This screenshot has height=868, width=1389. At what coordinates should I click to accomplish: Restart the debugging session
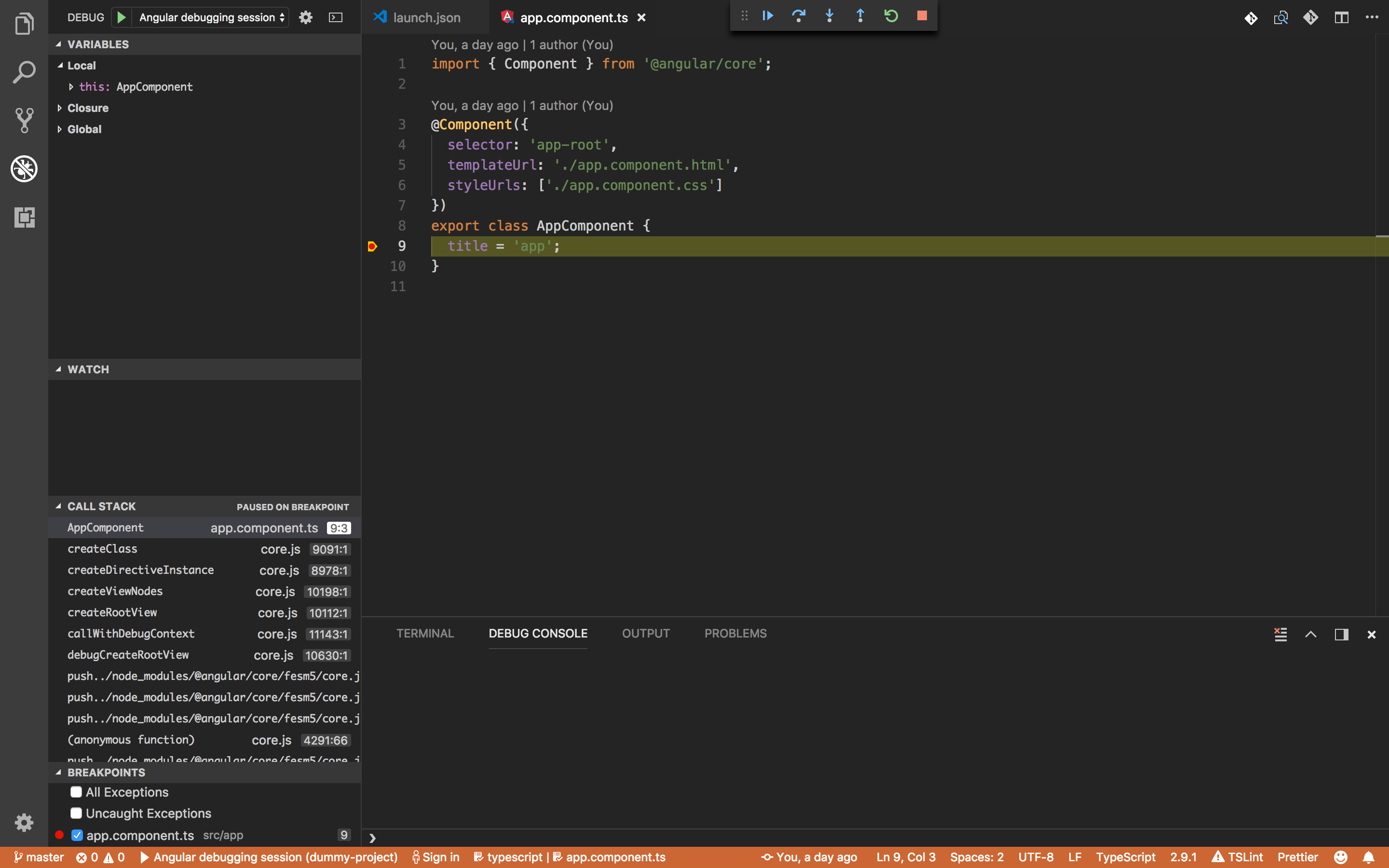tap(891, 15)
